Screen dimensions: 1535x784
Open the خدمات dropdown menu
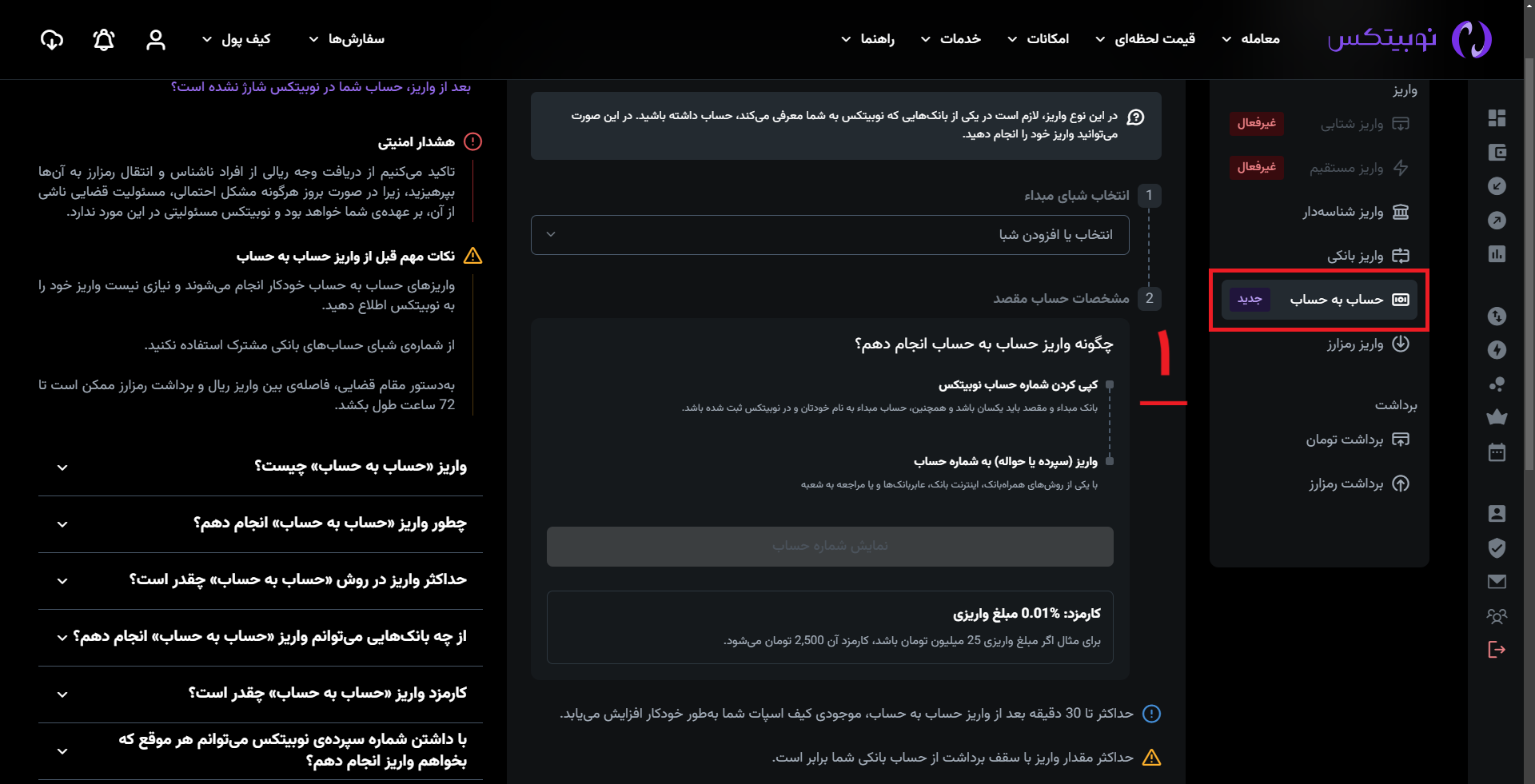pyautogui.click(x=951, y=39)
